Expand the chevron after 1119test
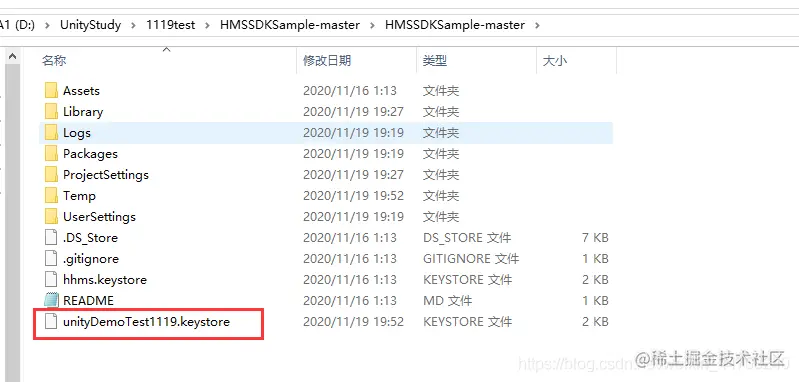 tap(207, 25)
